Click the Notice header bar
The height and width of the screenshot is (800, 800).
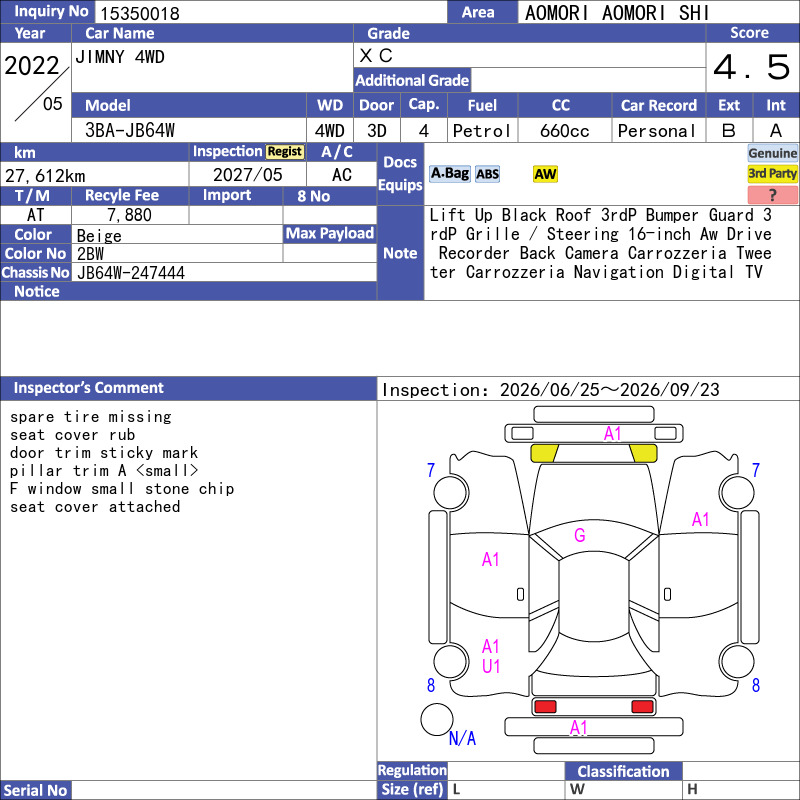coord(188,291)
